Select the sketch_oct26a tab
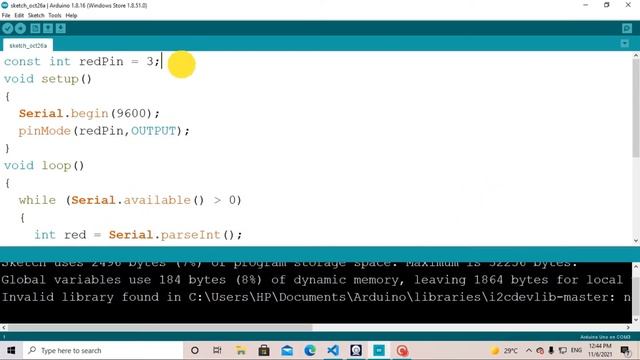Image resolution: width=640 pixels, height=360 pixels. [x=28, y=45]
